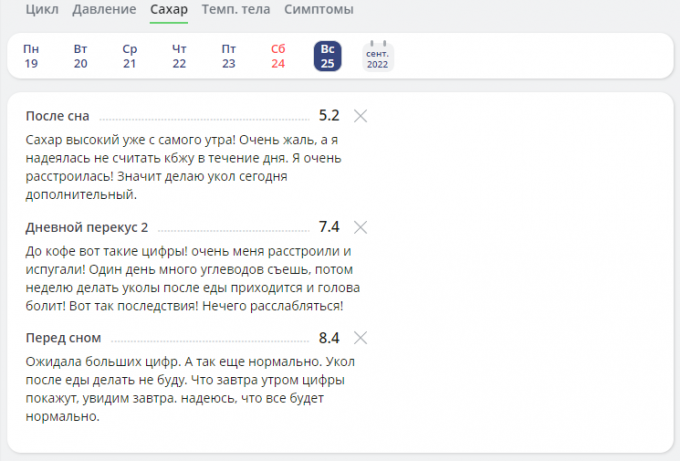680x461 pixels.
Task: Delete the После сна entry
Action: click(361, 116)
